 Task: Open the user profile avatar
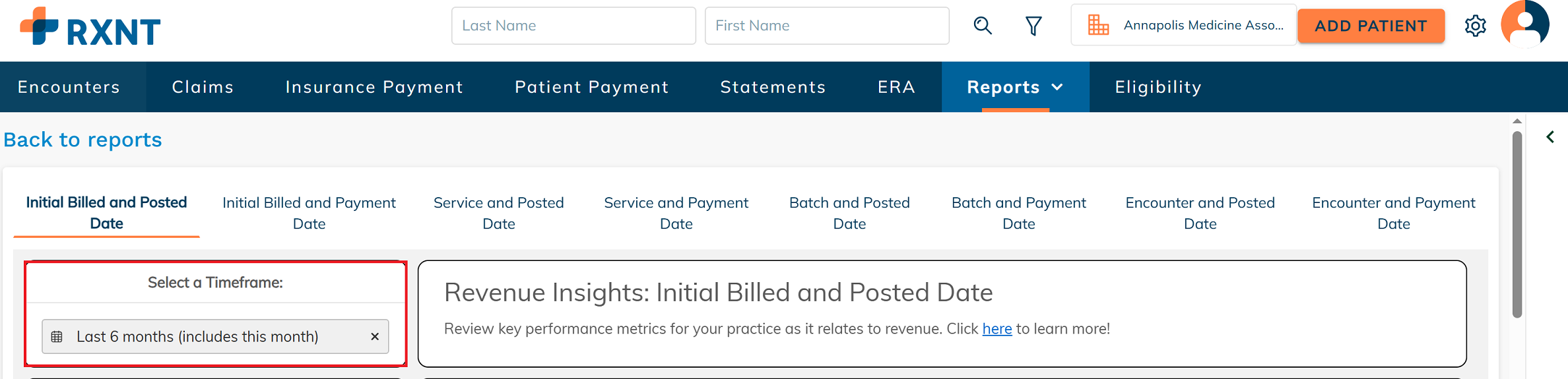pyautogui.click(x=1525, y=24)
